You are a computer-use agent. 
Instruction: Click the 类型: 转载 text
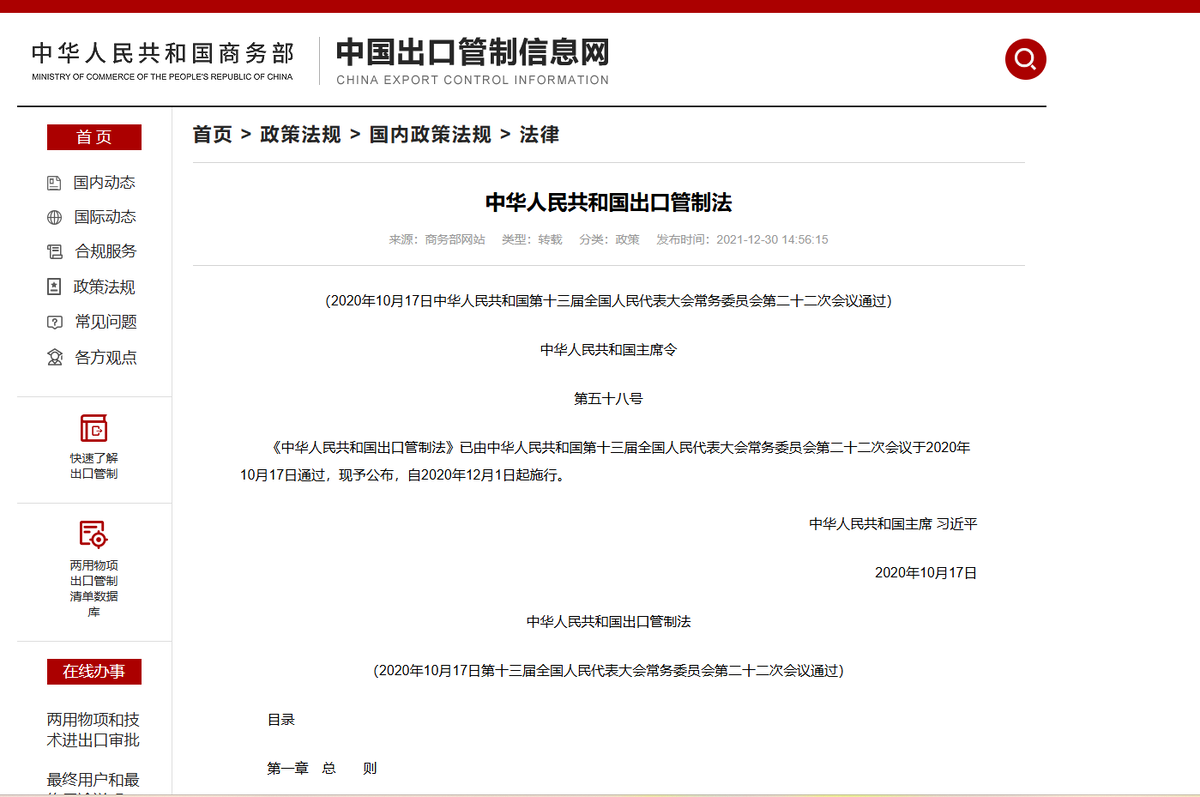pos(532,240)
